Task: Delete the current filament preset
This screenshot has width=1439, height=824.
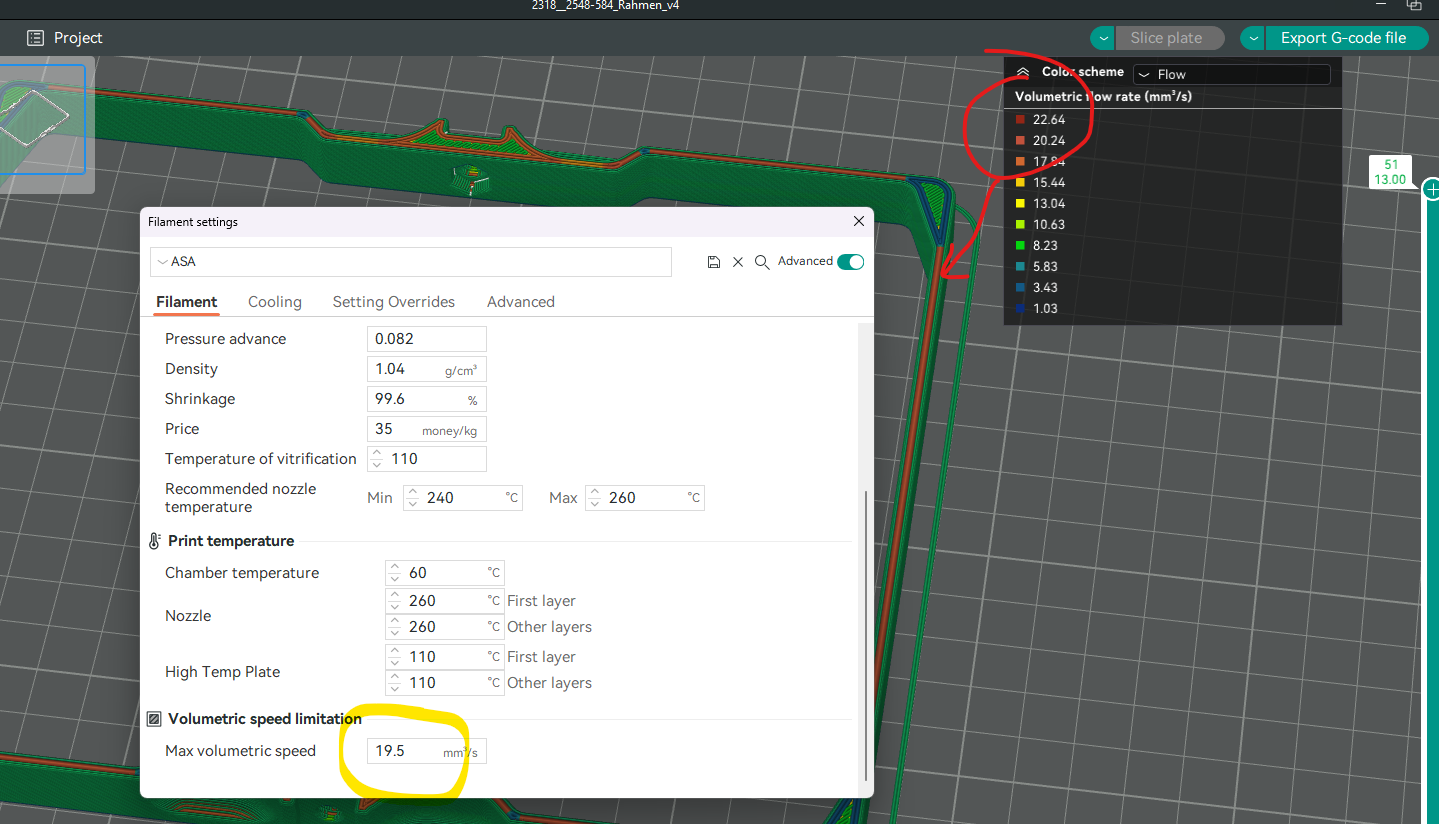Action: (x=738, y=261)
